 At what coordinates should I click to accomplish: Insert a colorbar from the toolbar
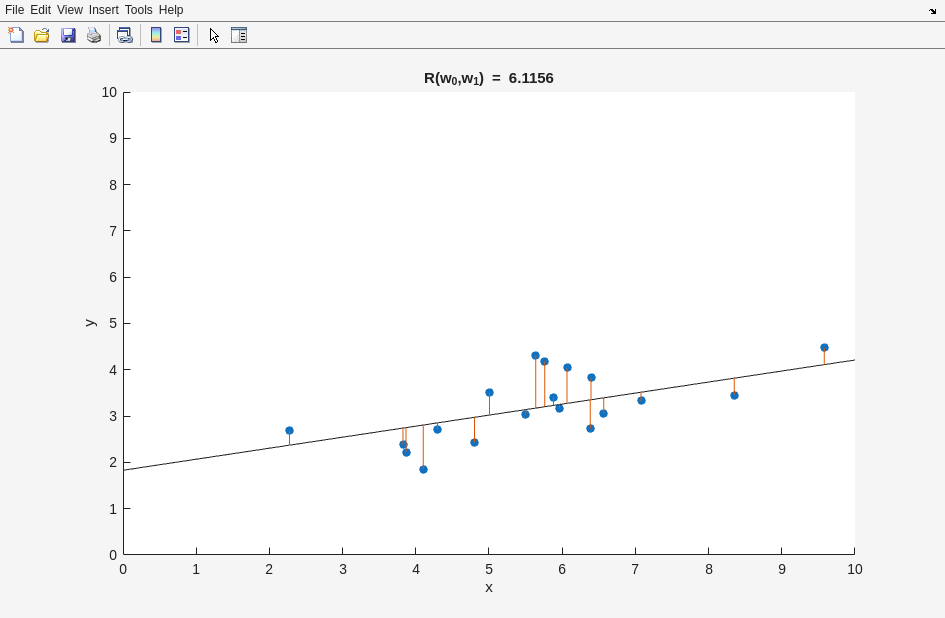coord(156,35)
